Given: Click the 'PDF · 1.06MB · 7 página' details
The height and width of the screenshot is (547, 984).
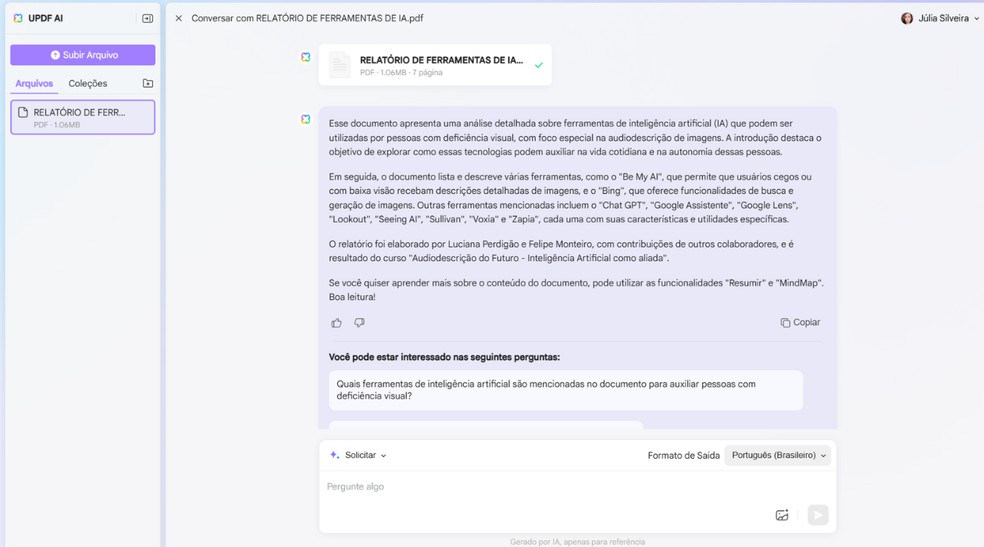Looking at the screenshot, I should click(x=401, y=73).
